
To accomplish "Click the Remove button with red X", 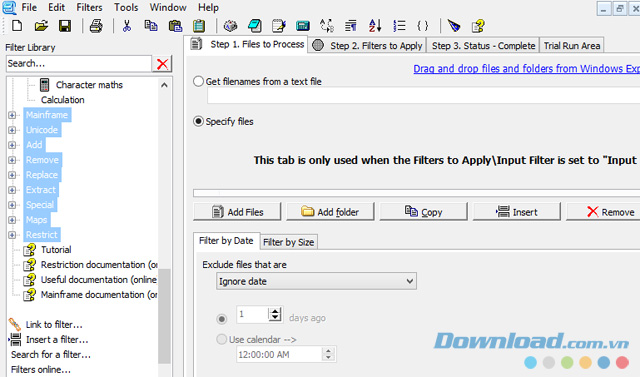I will pyautogui.click(x=604, y=212).
